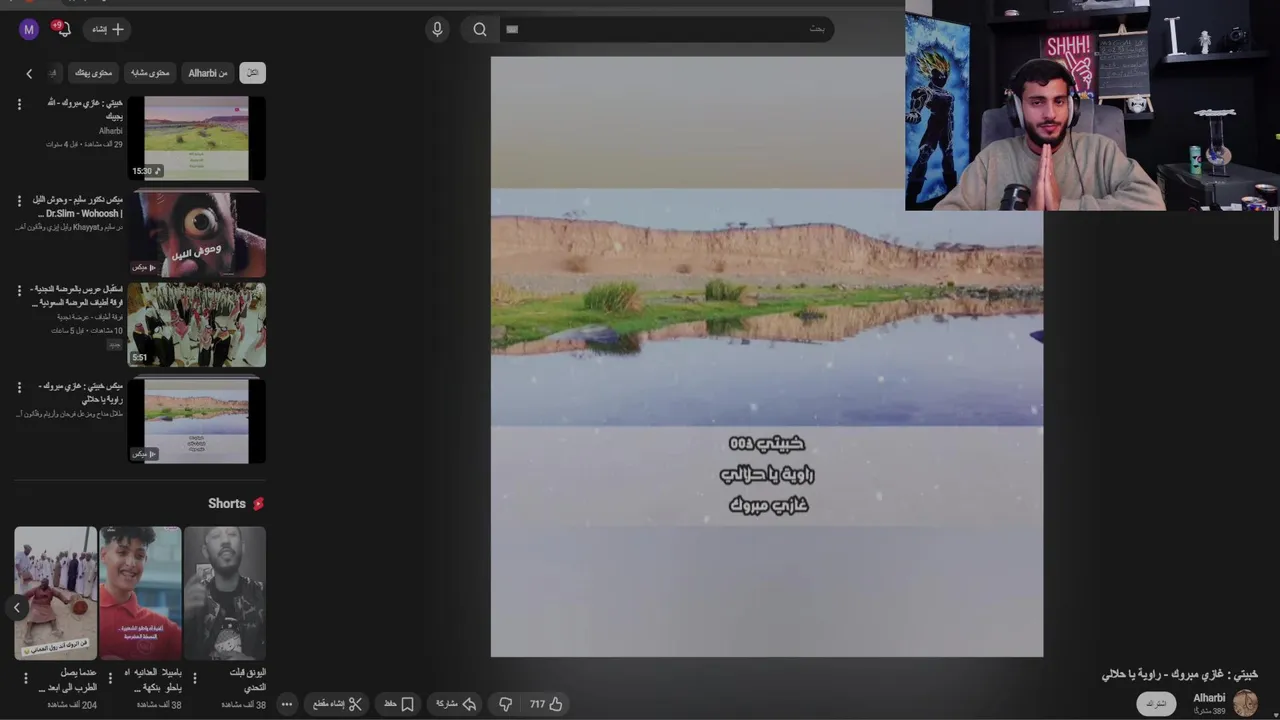This screenshot has width=1280, height=720.
Task: Open options for the باميلا Short
Action: pos(110,678)
